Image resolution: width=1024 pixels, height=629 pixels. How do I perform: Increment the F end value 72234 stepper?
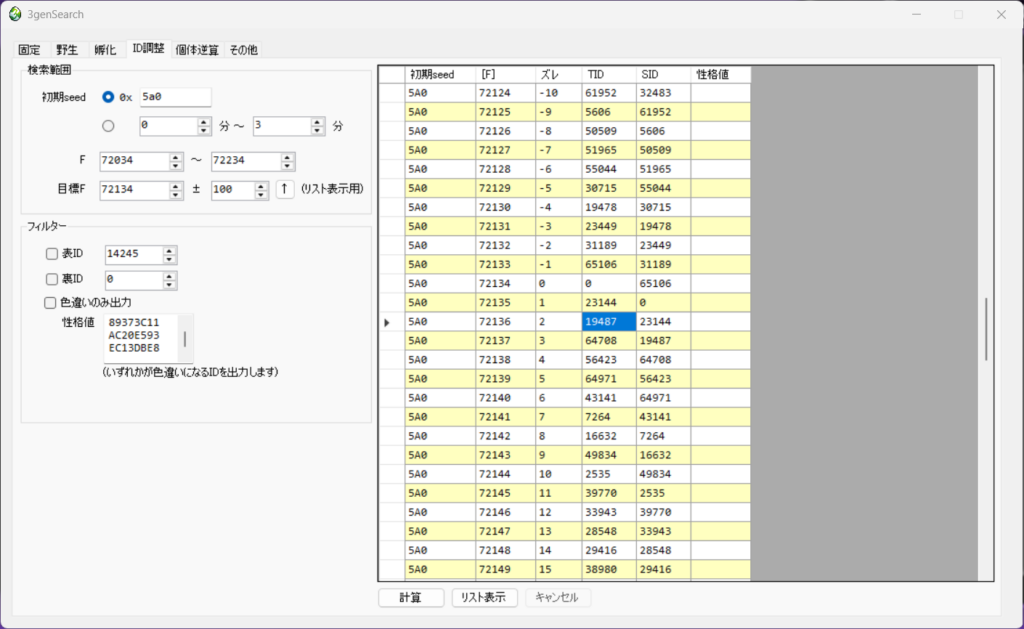(287, 157)
